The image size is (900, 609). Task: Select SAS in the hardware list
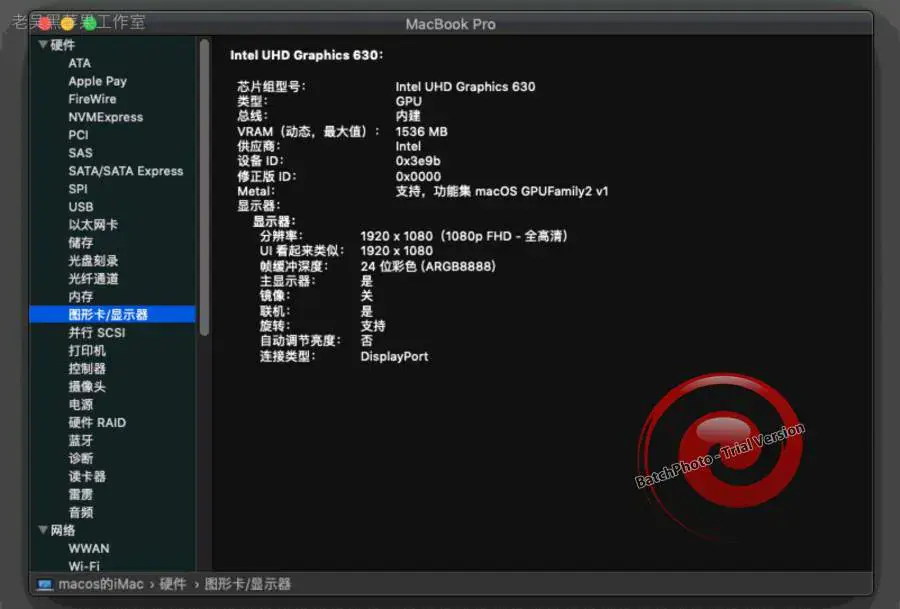pos(80,153)
